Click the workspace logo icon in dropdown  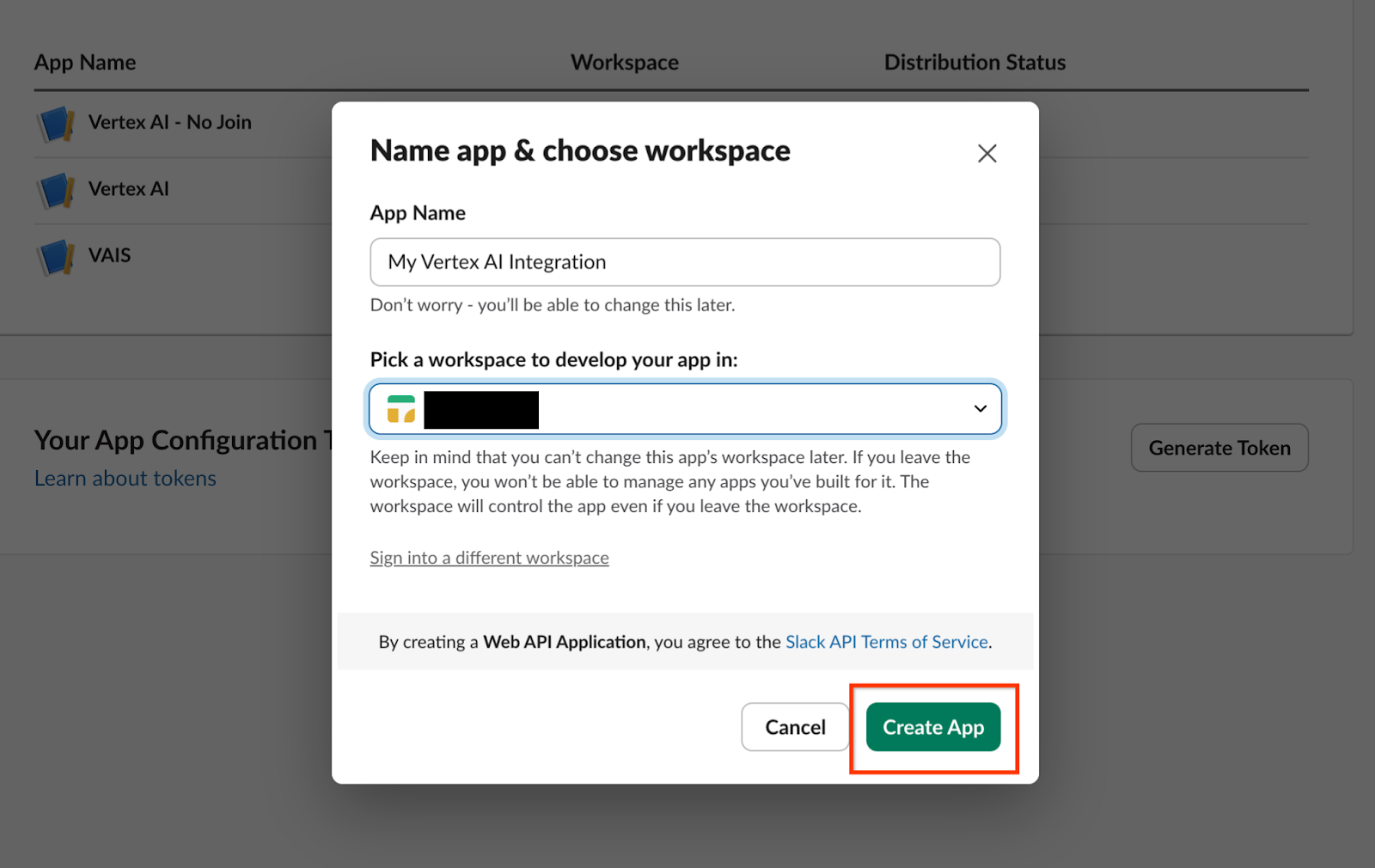click(401, 409)
